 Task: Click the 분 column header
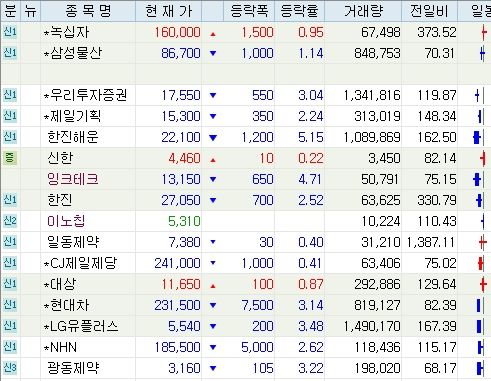click(x=10, y=11)
